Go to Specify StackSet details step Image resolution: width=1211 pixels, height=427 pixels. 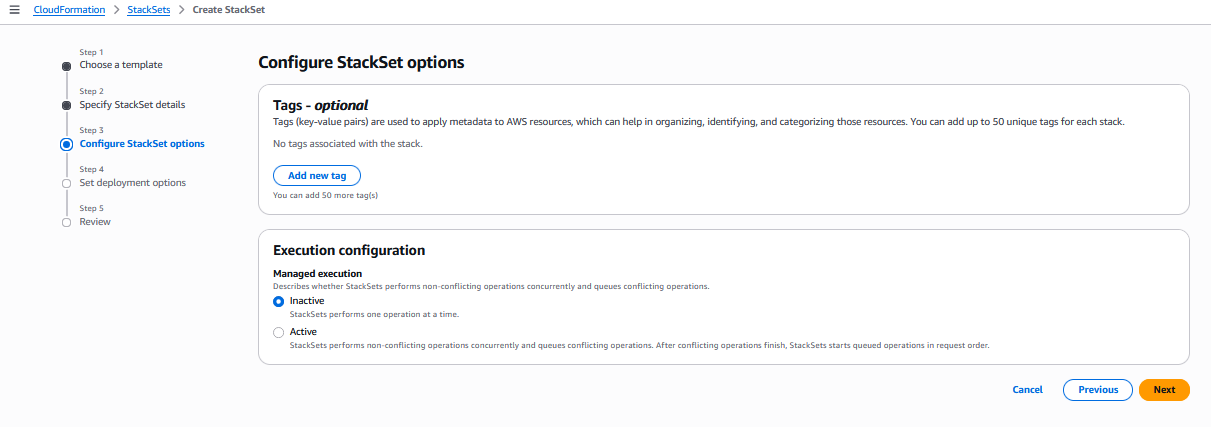(x=132, y=105)
